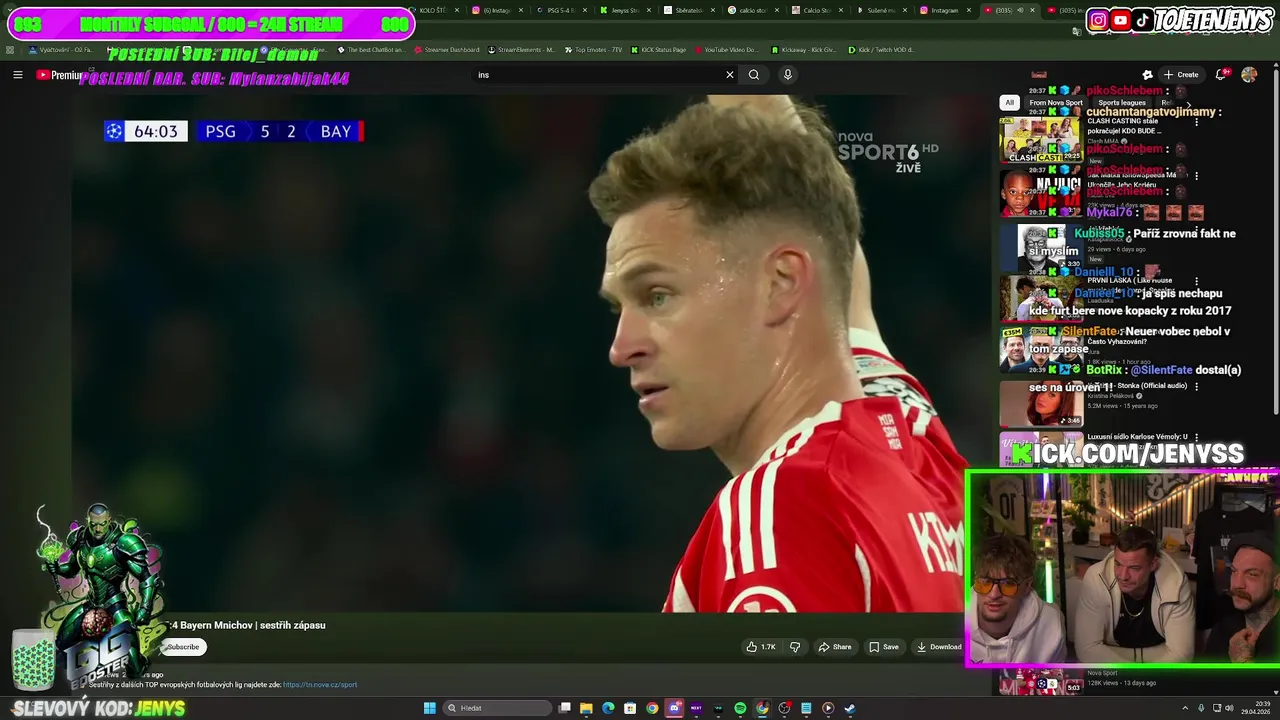Mute the tab via speaker icon
This screenshot has width=1280, height=720.
pyautogui.click(x=1020, y=10)
